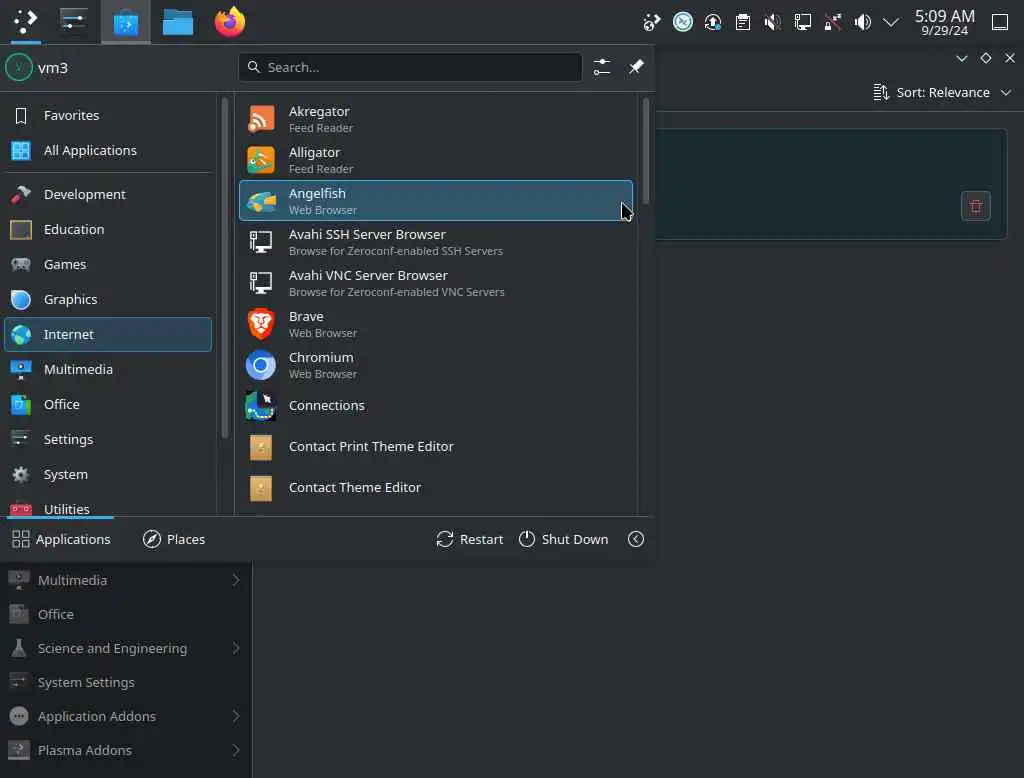Expand Application Addons category
1024x778 pixels.
tap(125, 716)
